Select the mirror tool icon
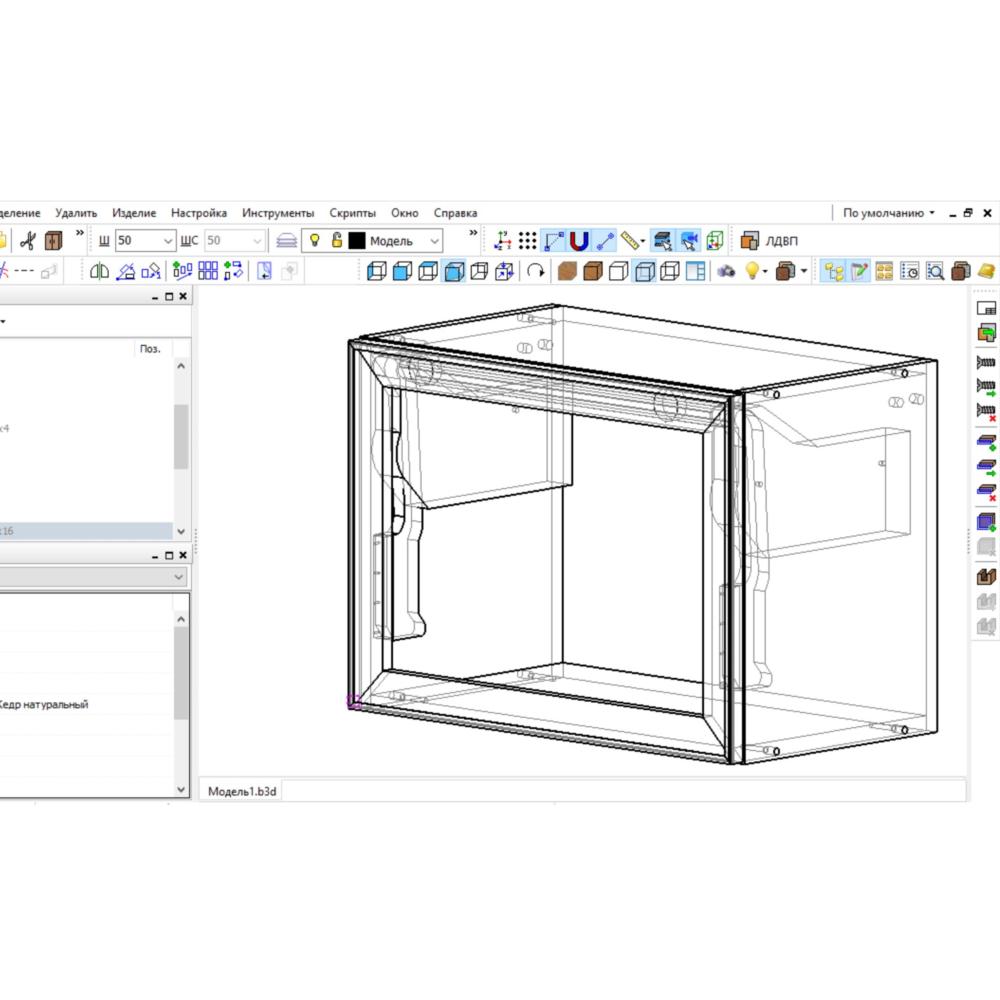 tap(100, 271)
